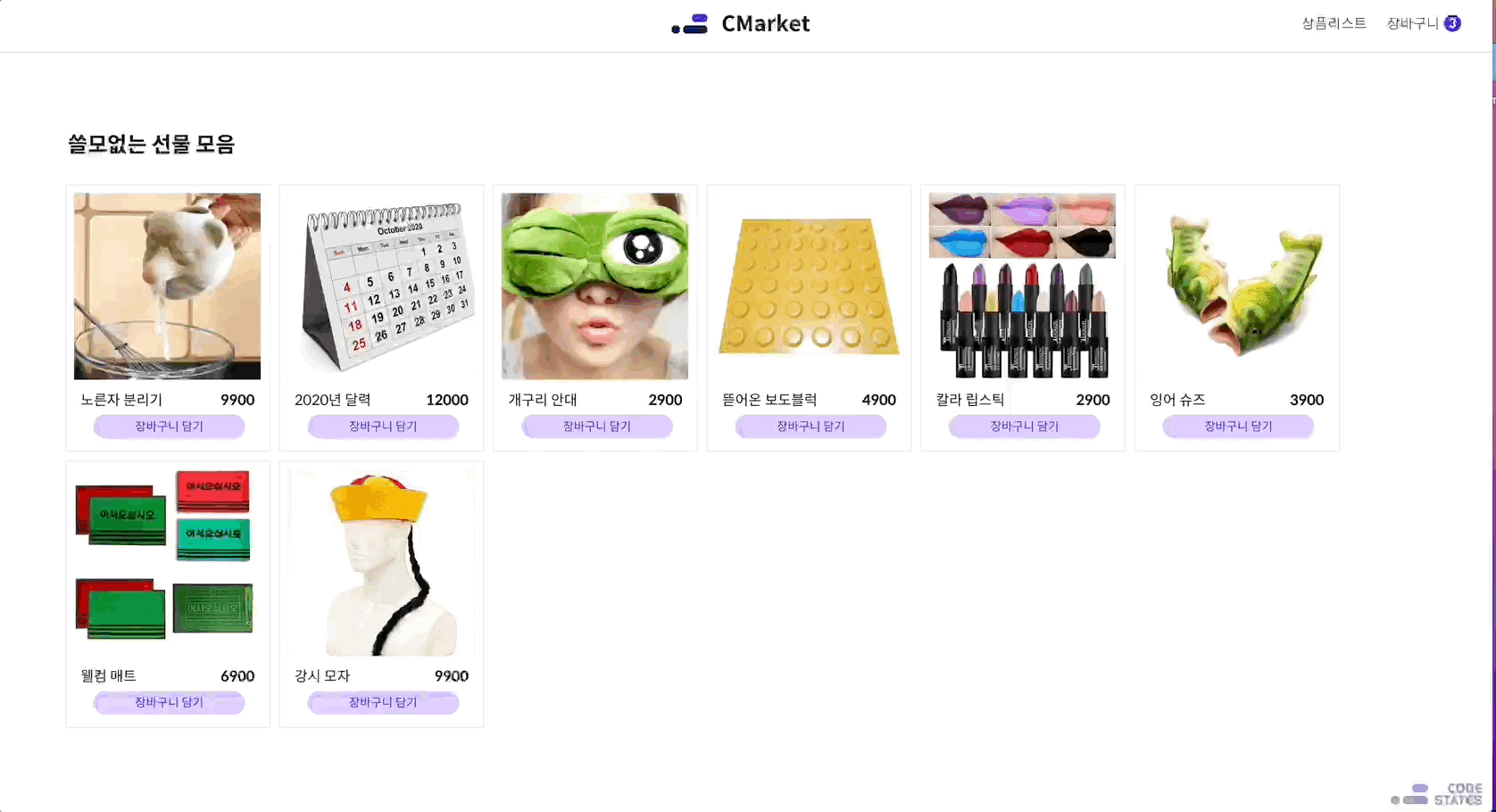The width and height of the screenshot is (1496, 812).
Task: Add 노른자 분리기 to the cart
Action: pos(169,427)
